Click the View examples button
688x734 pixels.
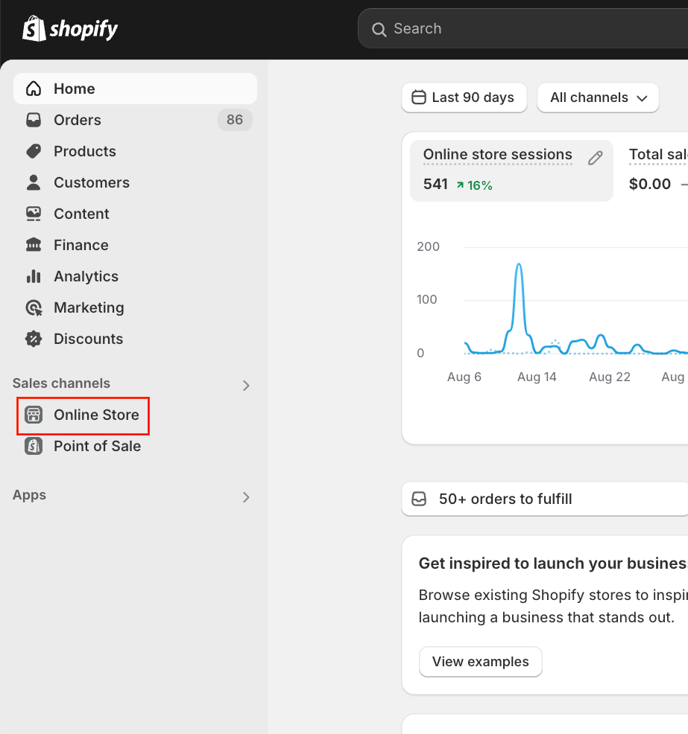(x=481, y=661)
